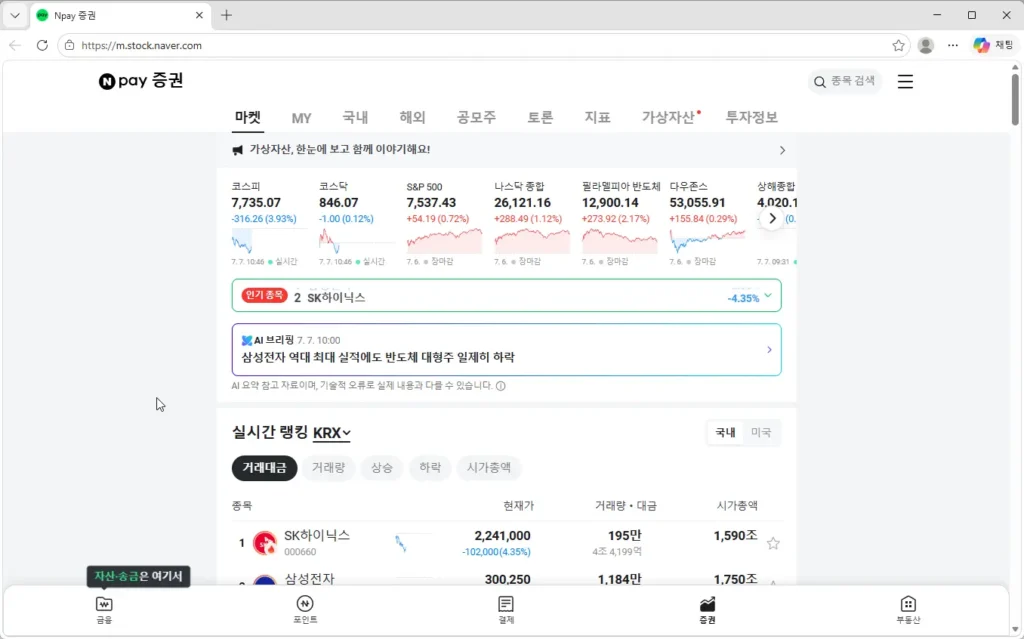
Task: Open the AI 브리핑 arrow
Action: (769, 350)
